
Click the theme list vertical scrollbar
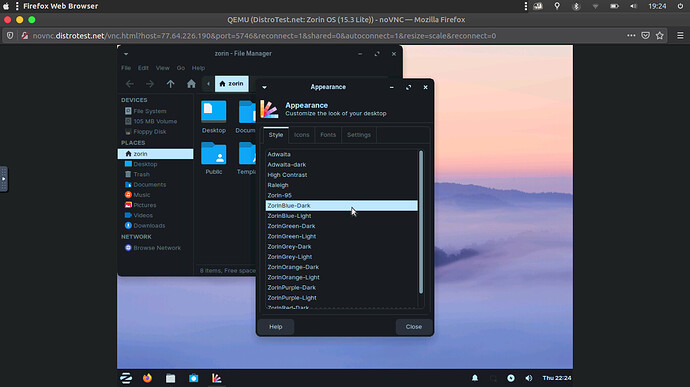[421, 222]
